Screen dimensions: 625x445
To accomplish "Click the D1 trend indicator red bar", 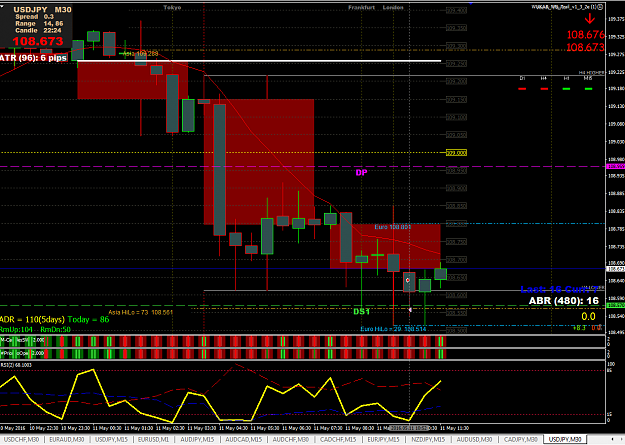I will 523,89.
